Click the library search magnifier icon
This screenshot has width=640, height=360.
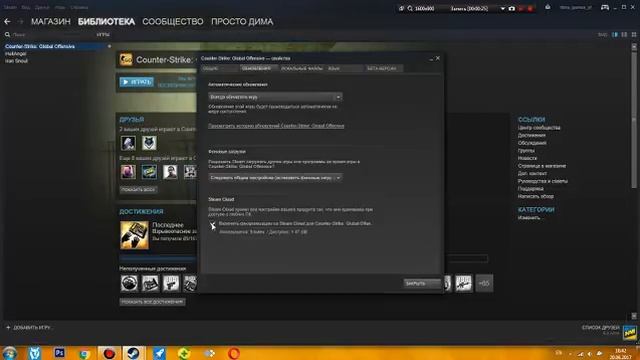pyautogui.click(x=7, y=35)
